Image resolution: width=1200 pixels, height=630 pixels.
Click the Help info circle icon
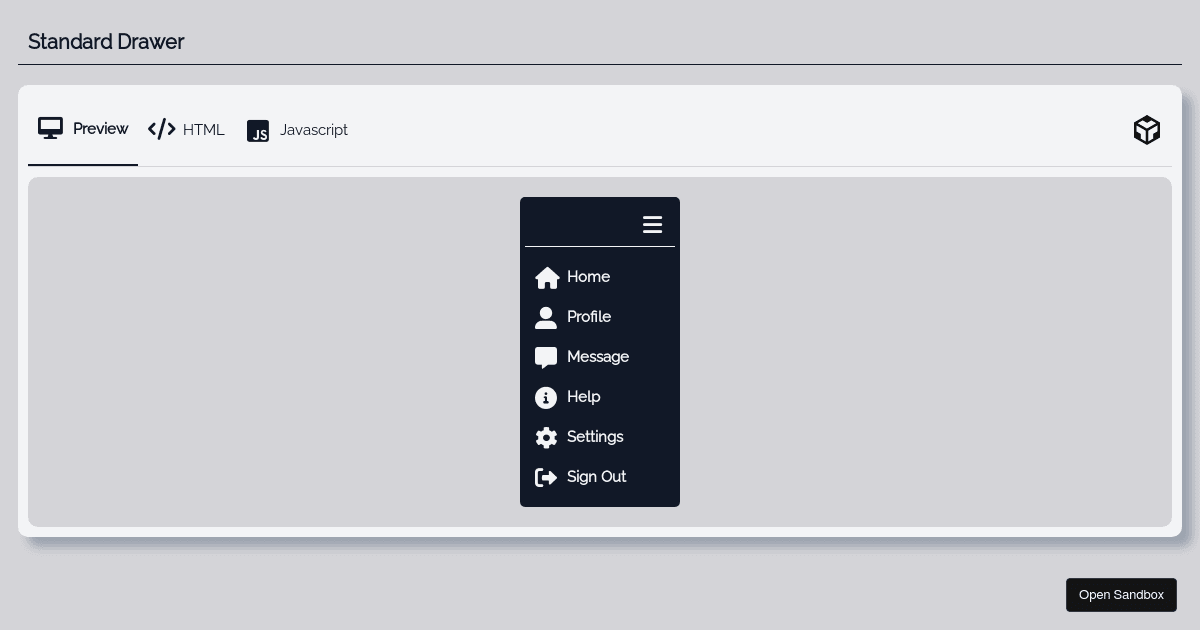click(546, 398)
